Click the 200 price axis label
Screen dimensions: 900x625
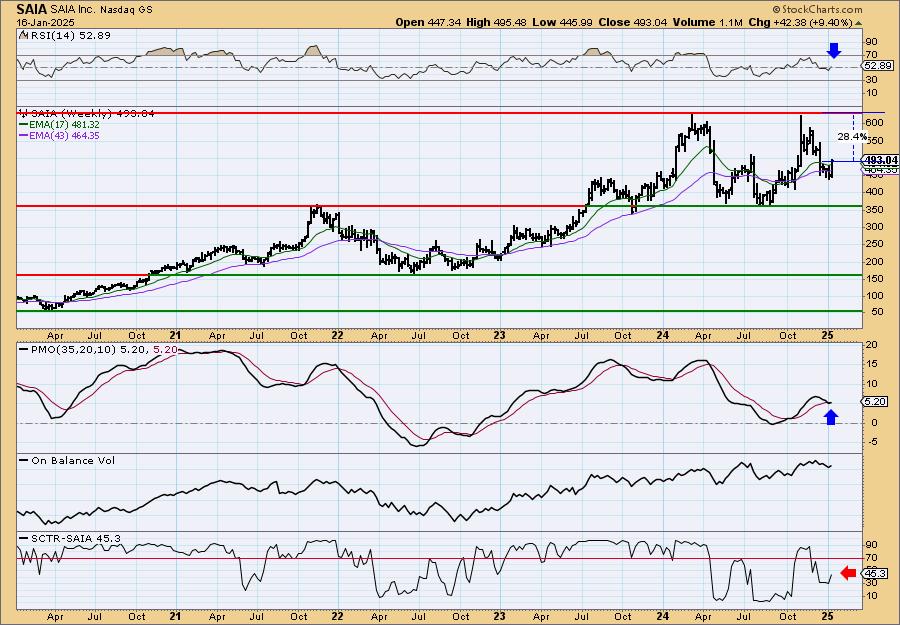[x=874, y=261]
